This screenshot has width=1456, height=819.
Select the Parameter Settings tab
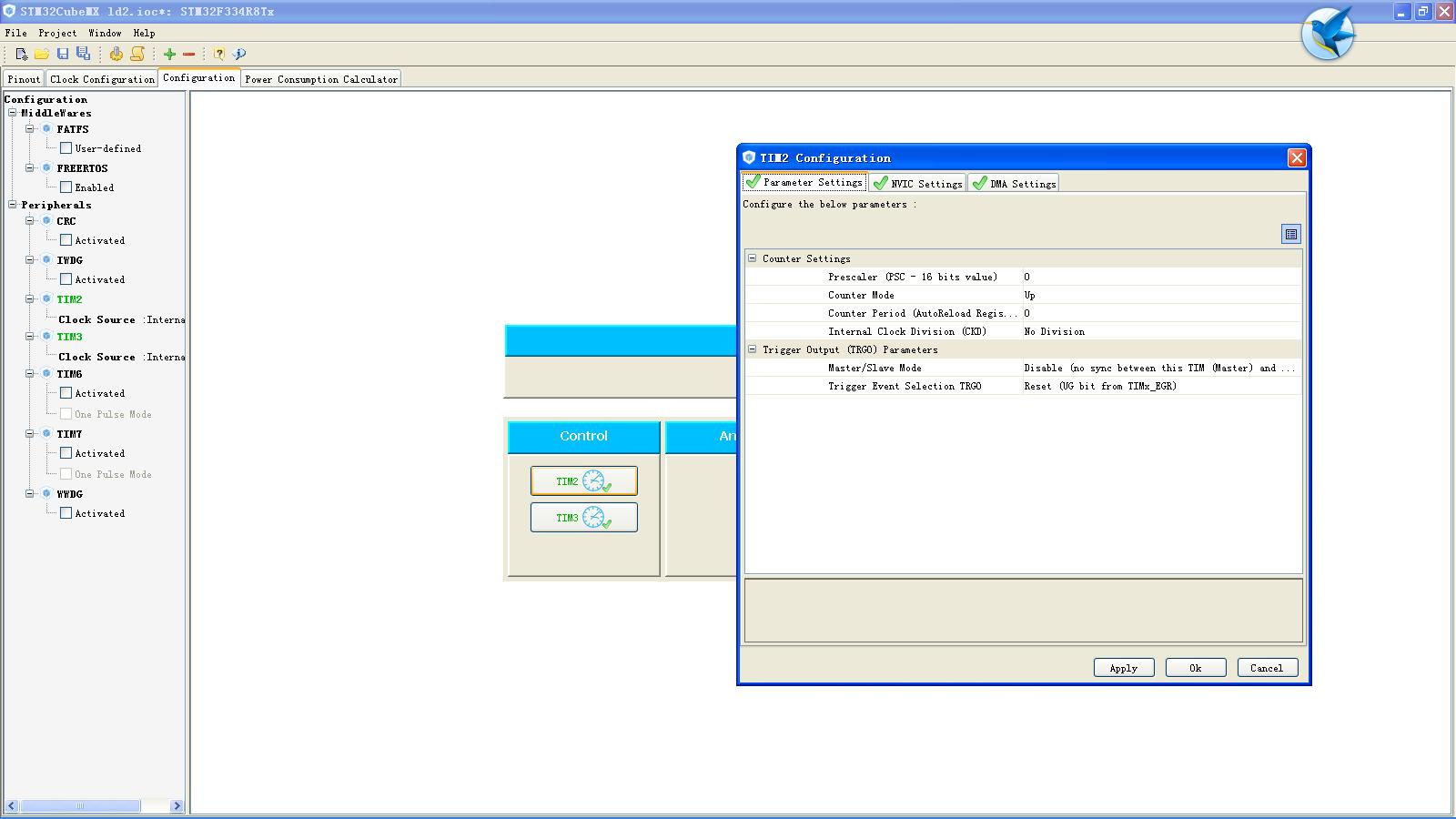point(804,182)
